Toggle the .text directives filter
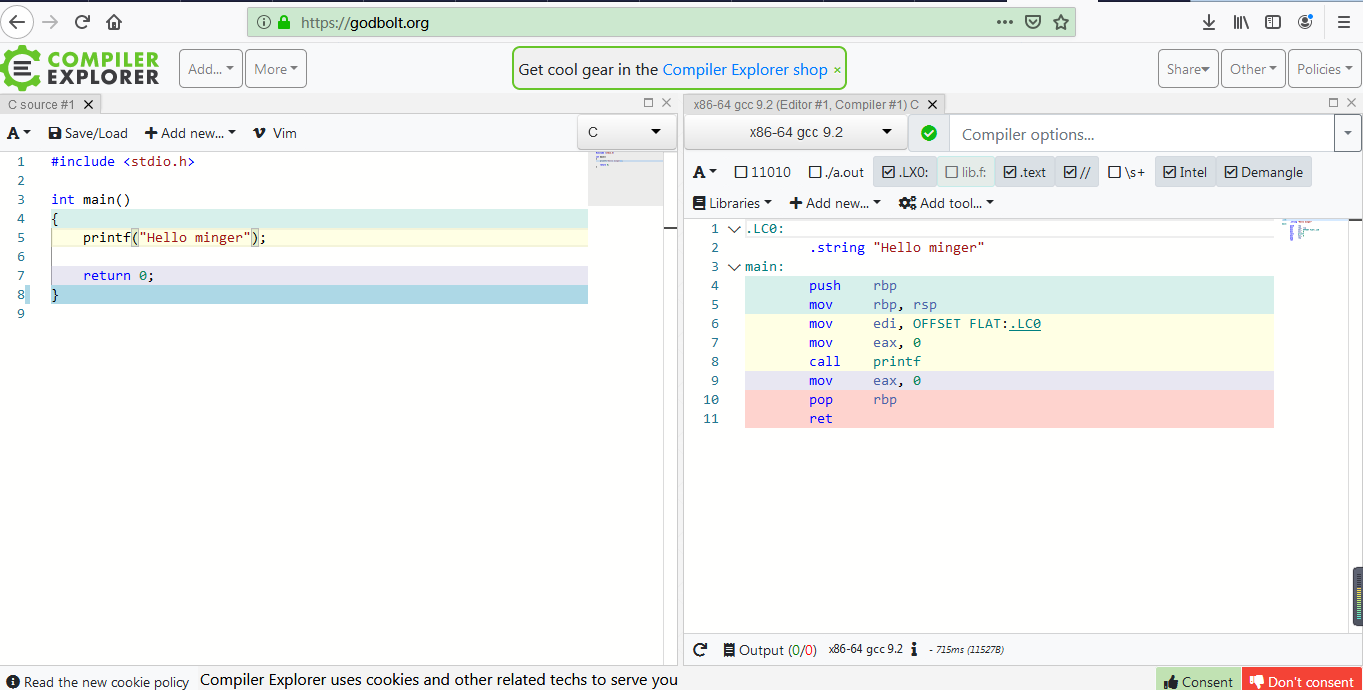 (1025, 172)
